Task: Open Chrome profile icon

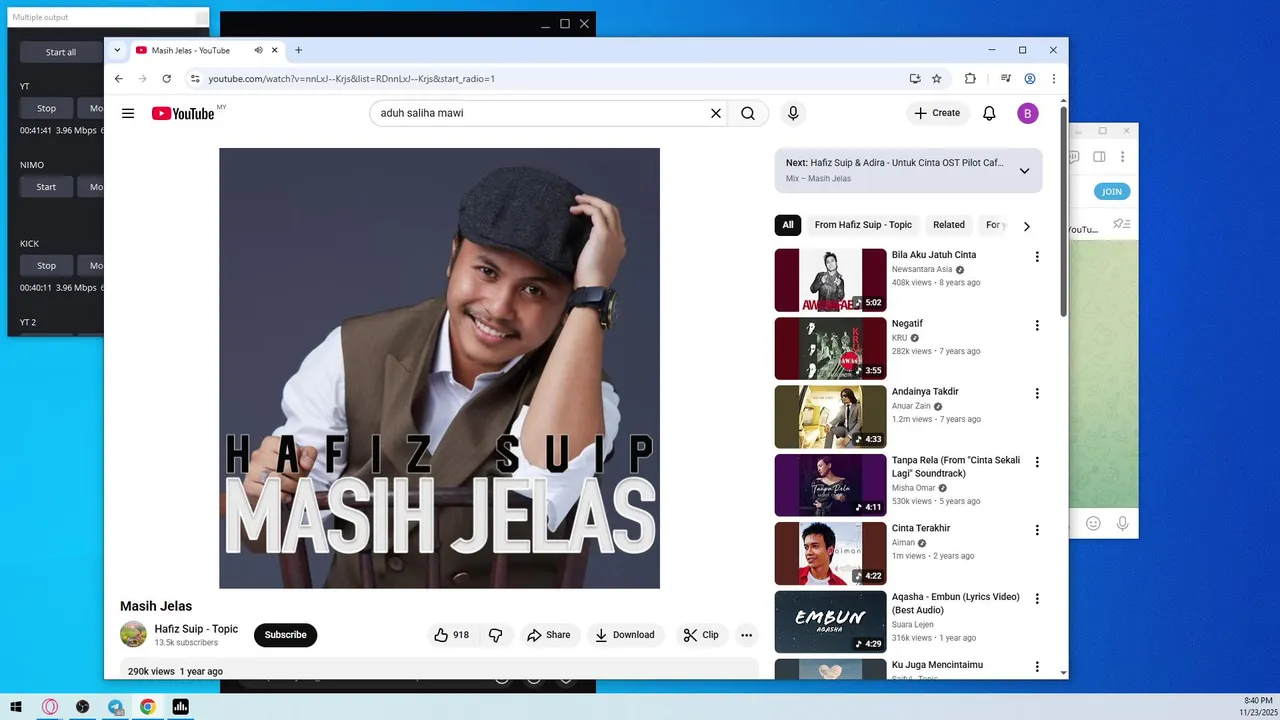Action: click(x=1030, y=78)
